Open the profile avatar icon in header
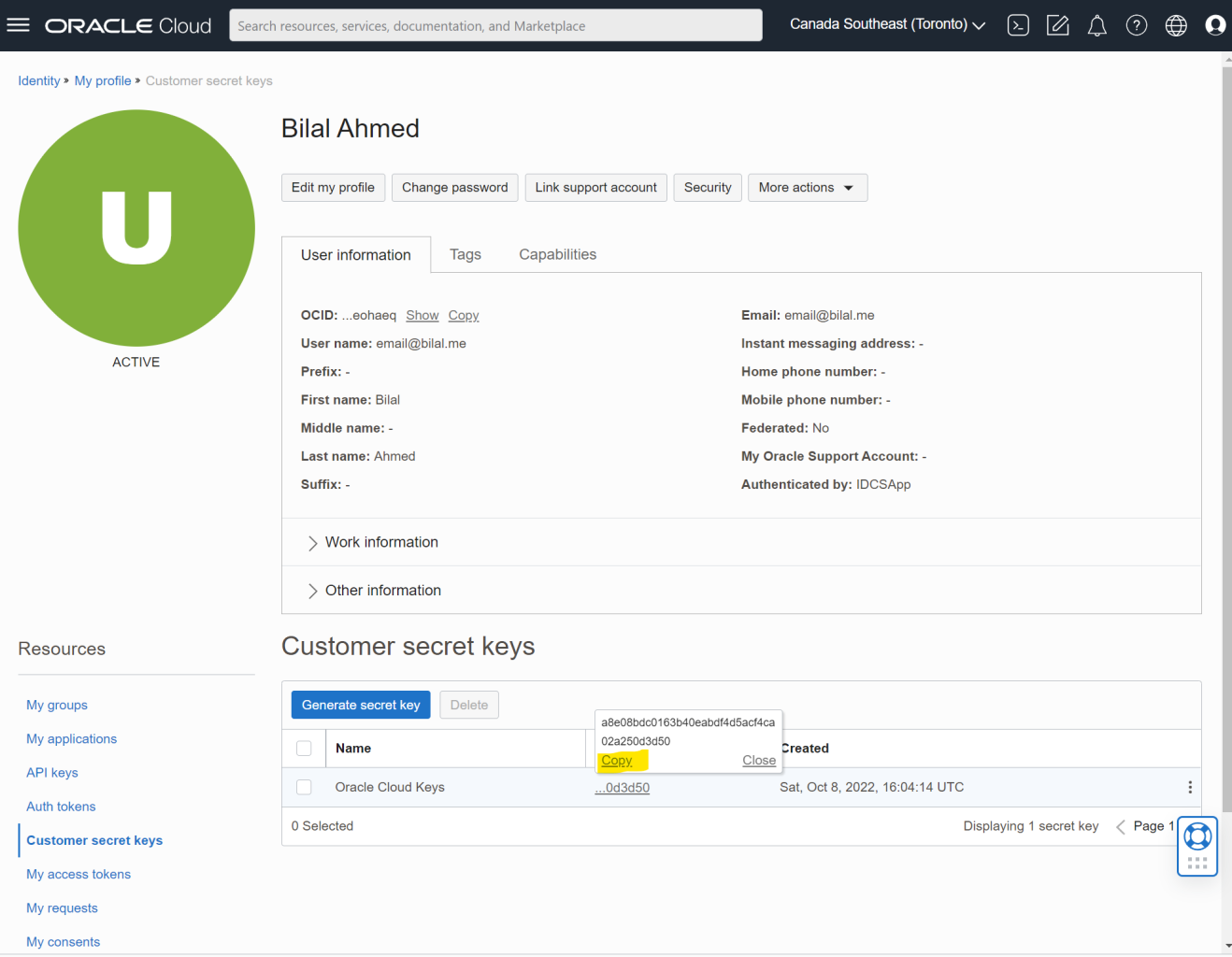 click(x=1215, y=25)
